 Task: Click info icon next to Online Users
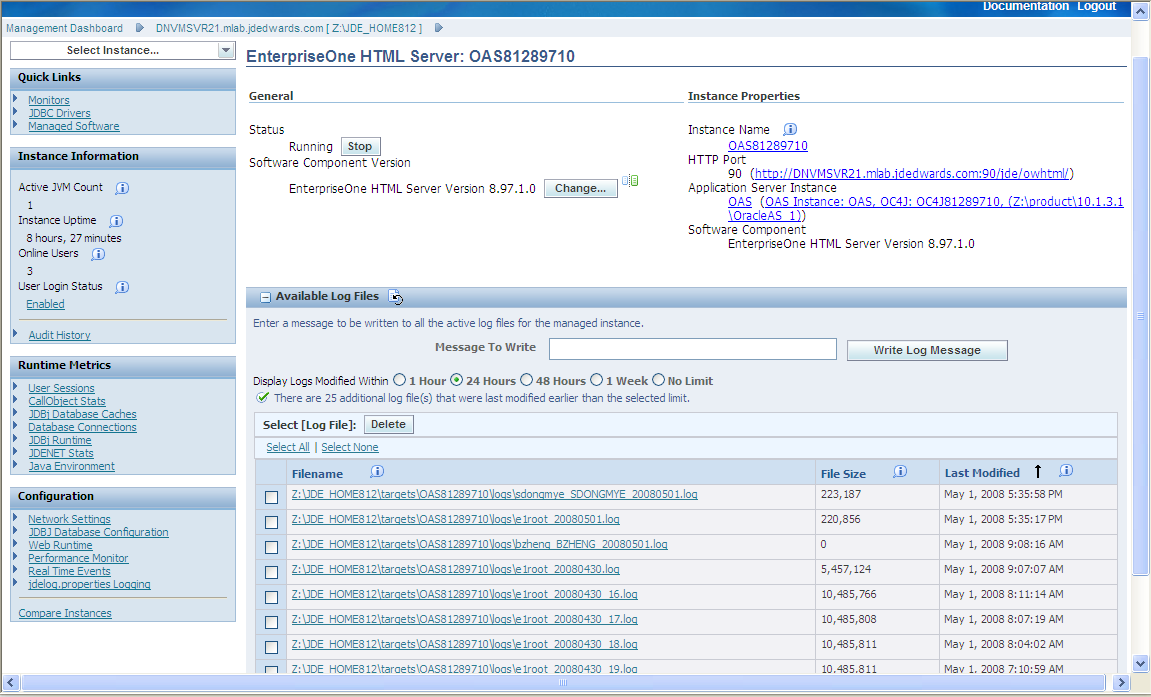(x=98, y=254)
